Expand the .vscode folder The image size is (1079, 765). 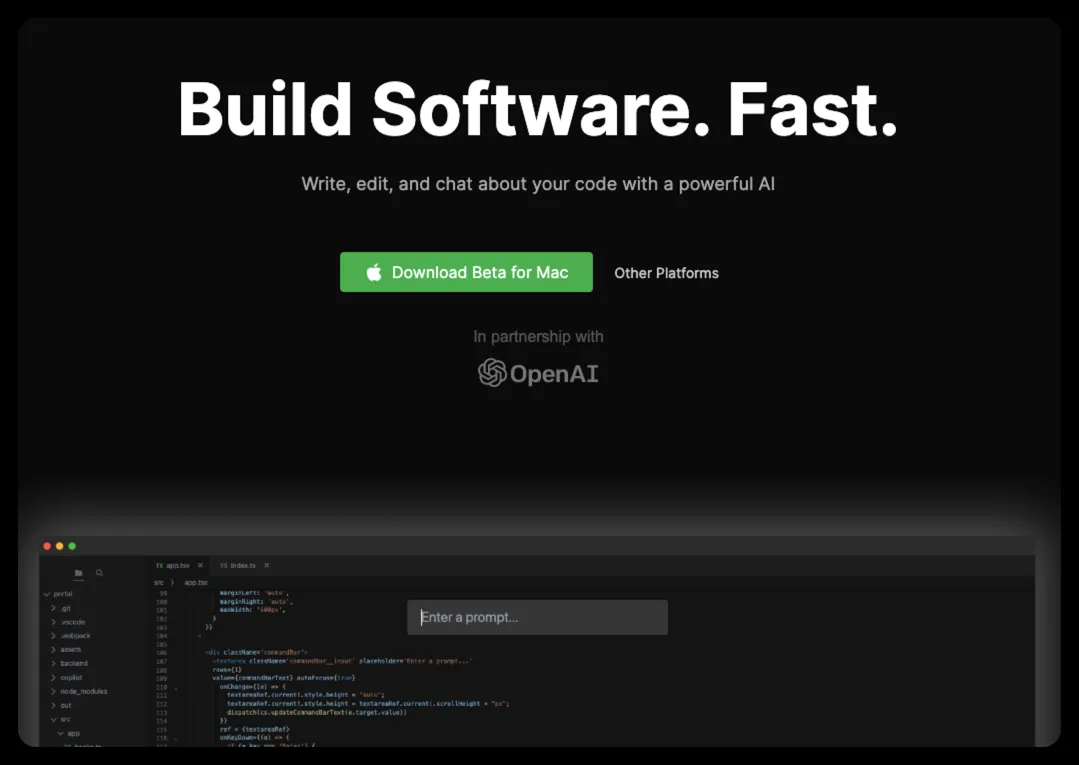click(x=67, y=622)
